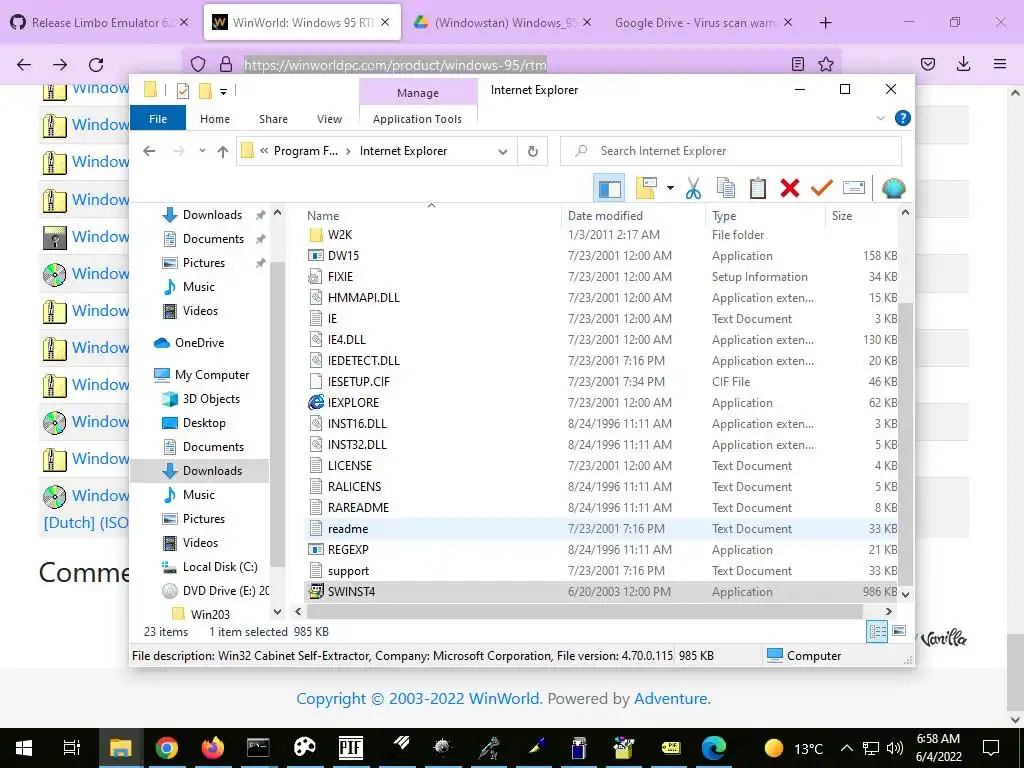Click the Explorer Back arrow
This screenshot has width=1024, height=768.
(x=150, y=152)
